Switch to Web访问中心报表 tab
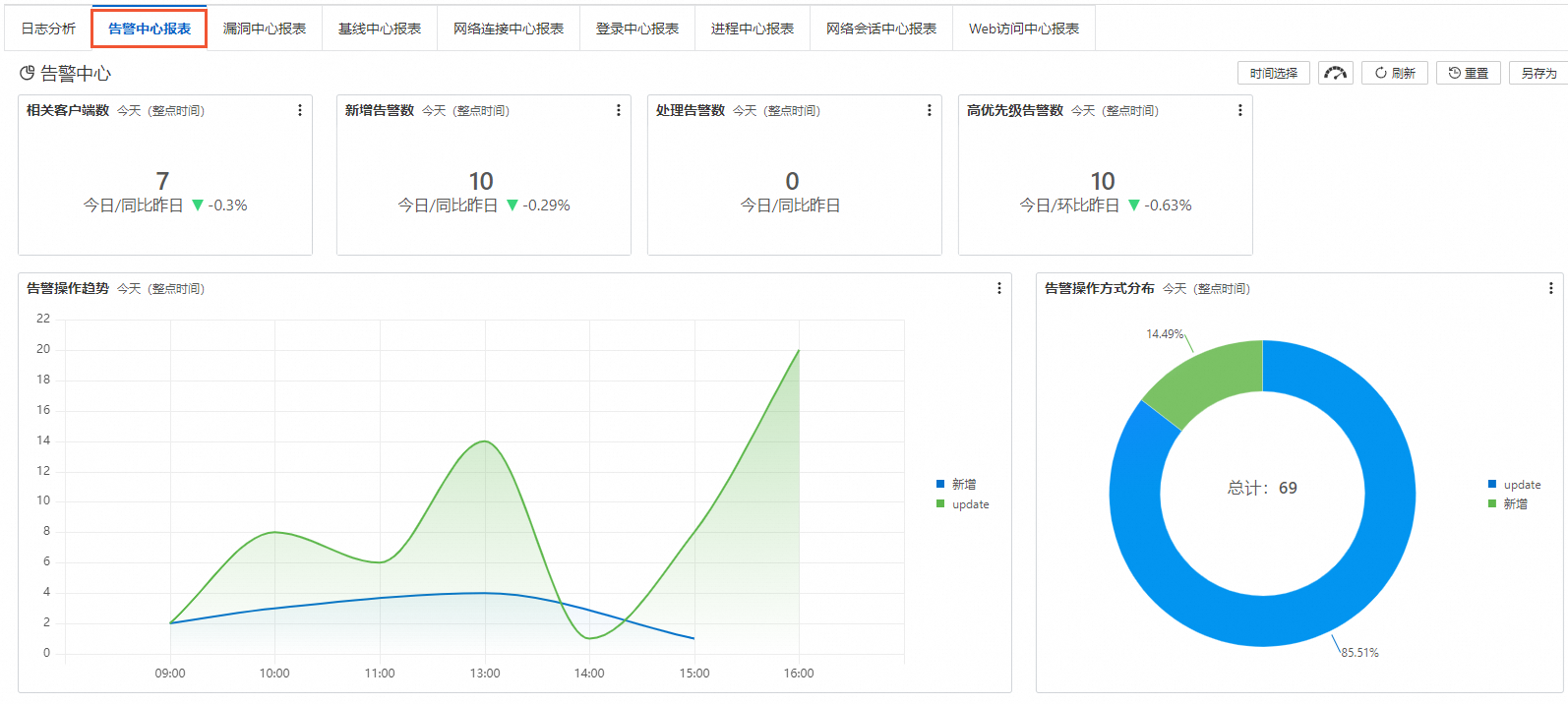This screenshot has height=704, width=1568. point(1024,29)
